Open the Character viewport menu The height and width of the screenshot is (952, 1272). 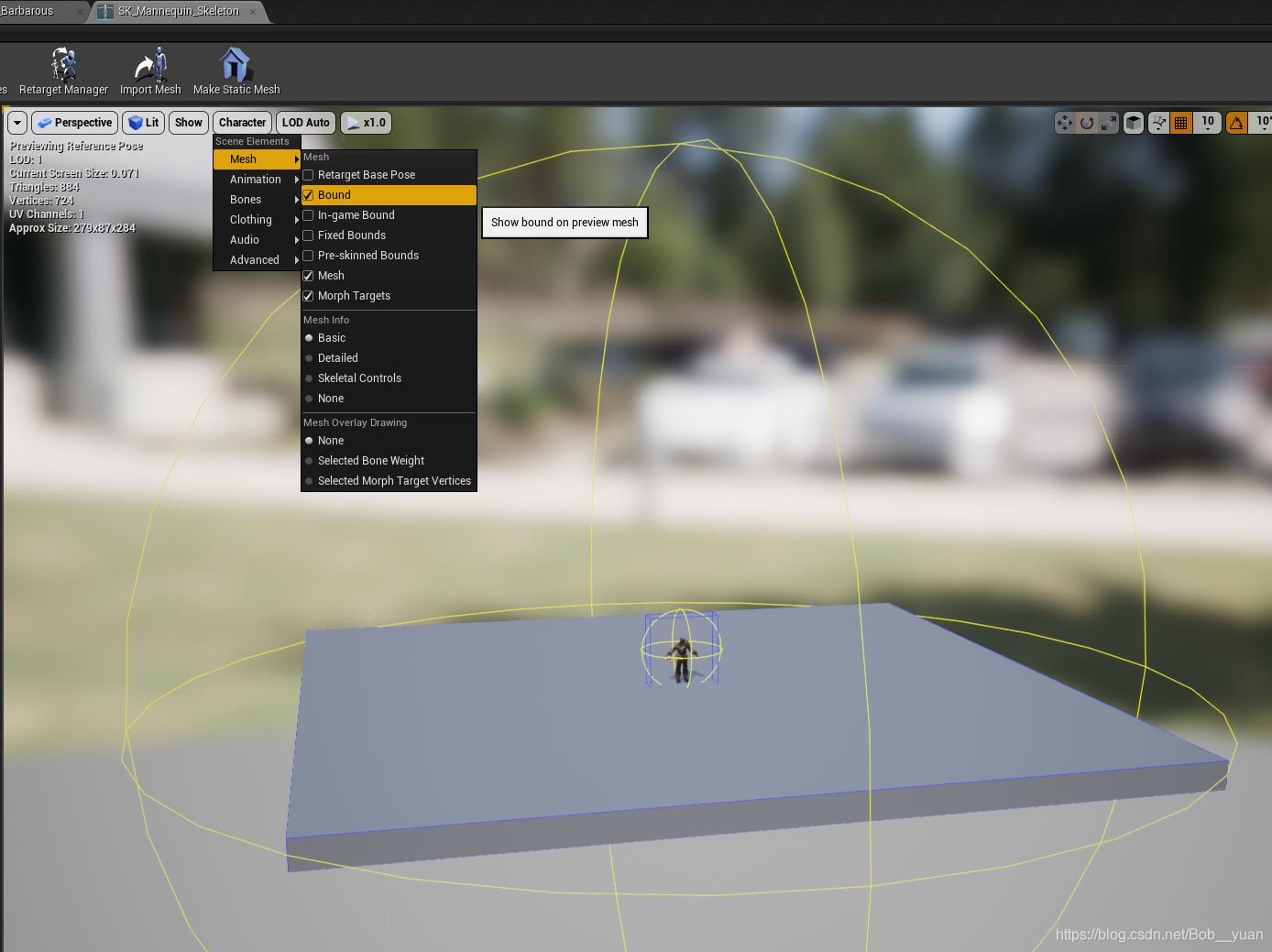pos(243,123)
